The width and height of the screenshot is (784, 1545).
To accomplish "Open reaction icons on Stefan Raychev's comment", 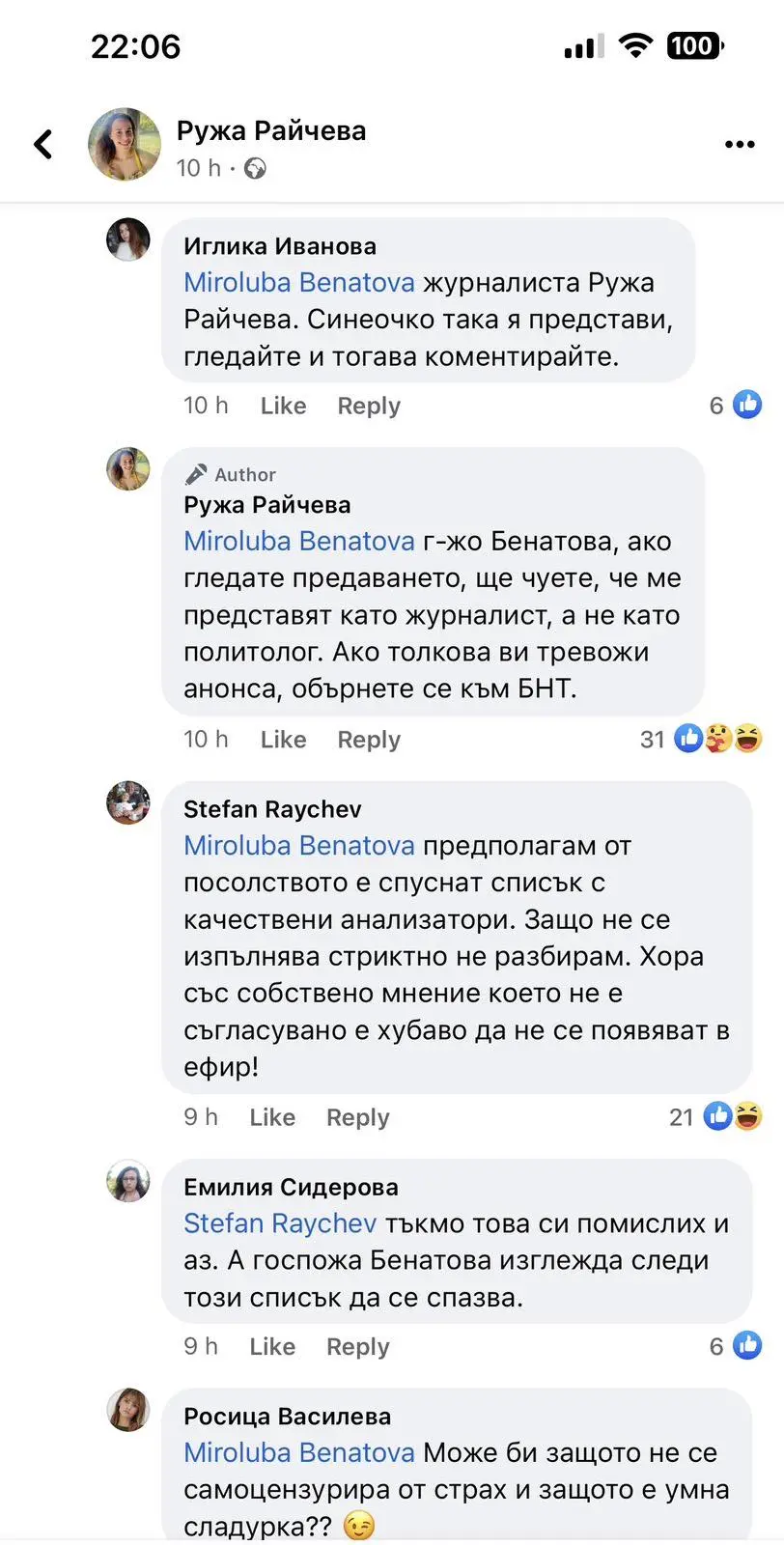I will pos(733,1117).
